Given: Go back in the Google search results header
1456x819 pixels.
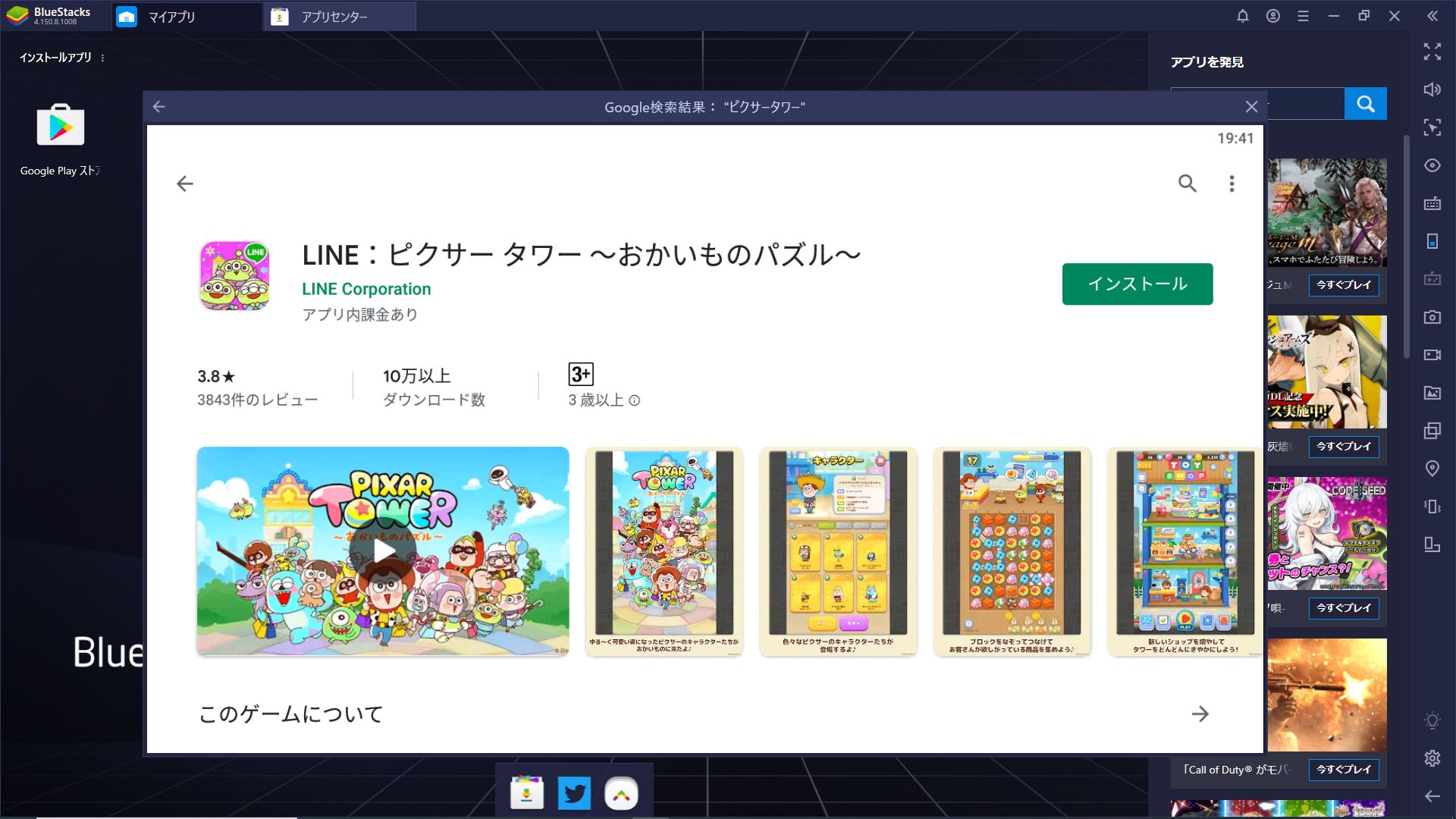Looking at the screenshot, I should pyautogui.click(x=158, y=107).
